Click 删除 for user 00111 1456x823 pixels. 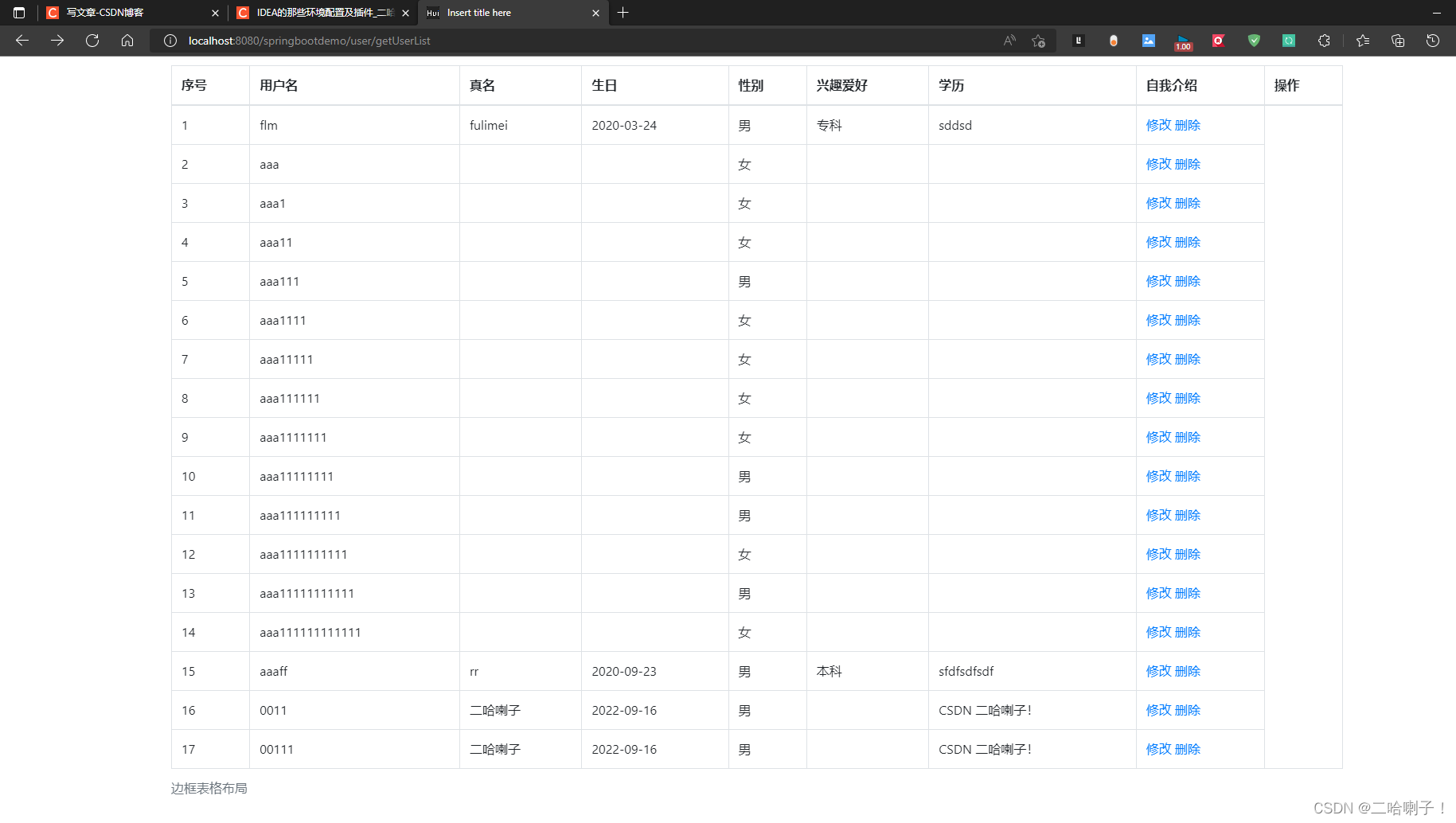(1188, 749)
